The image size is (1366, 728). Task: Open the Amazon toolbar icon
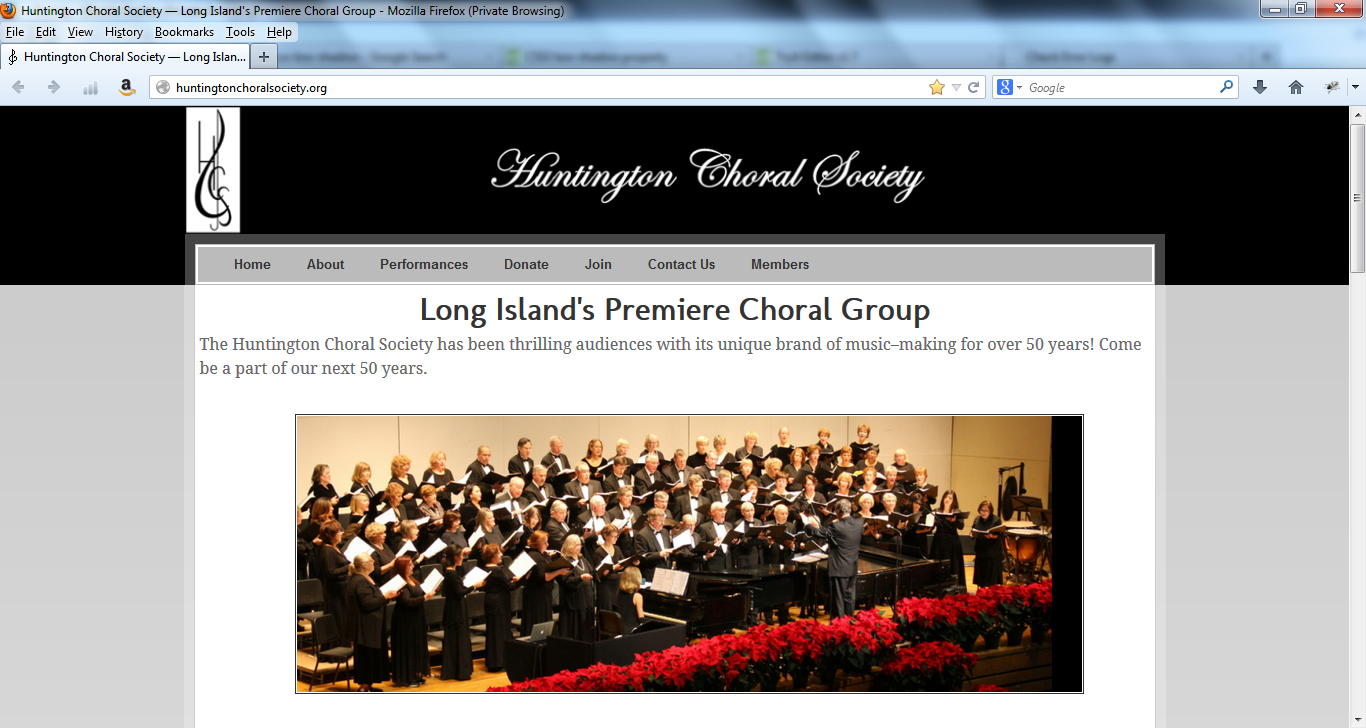[127, 87]
